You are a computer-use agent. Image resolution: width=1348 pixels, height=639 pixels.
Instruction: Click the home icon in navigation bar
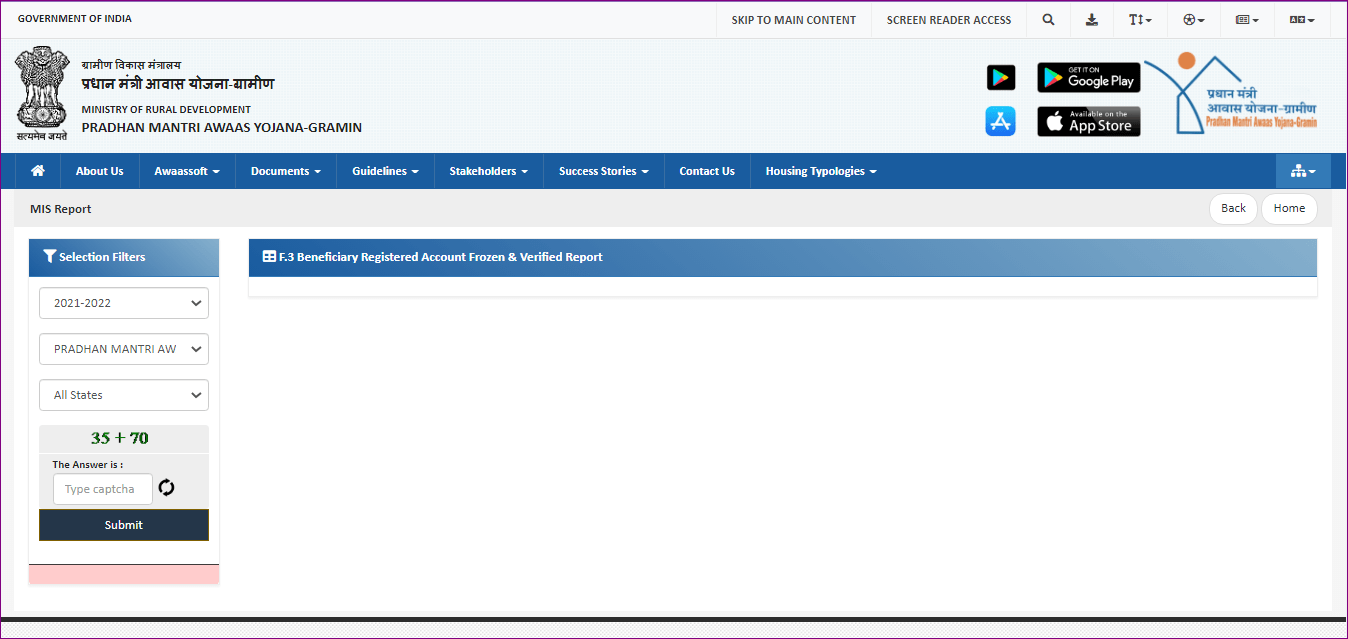pos(38,171)
